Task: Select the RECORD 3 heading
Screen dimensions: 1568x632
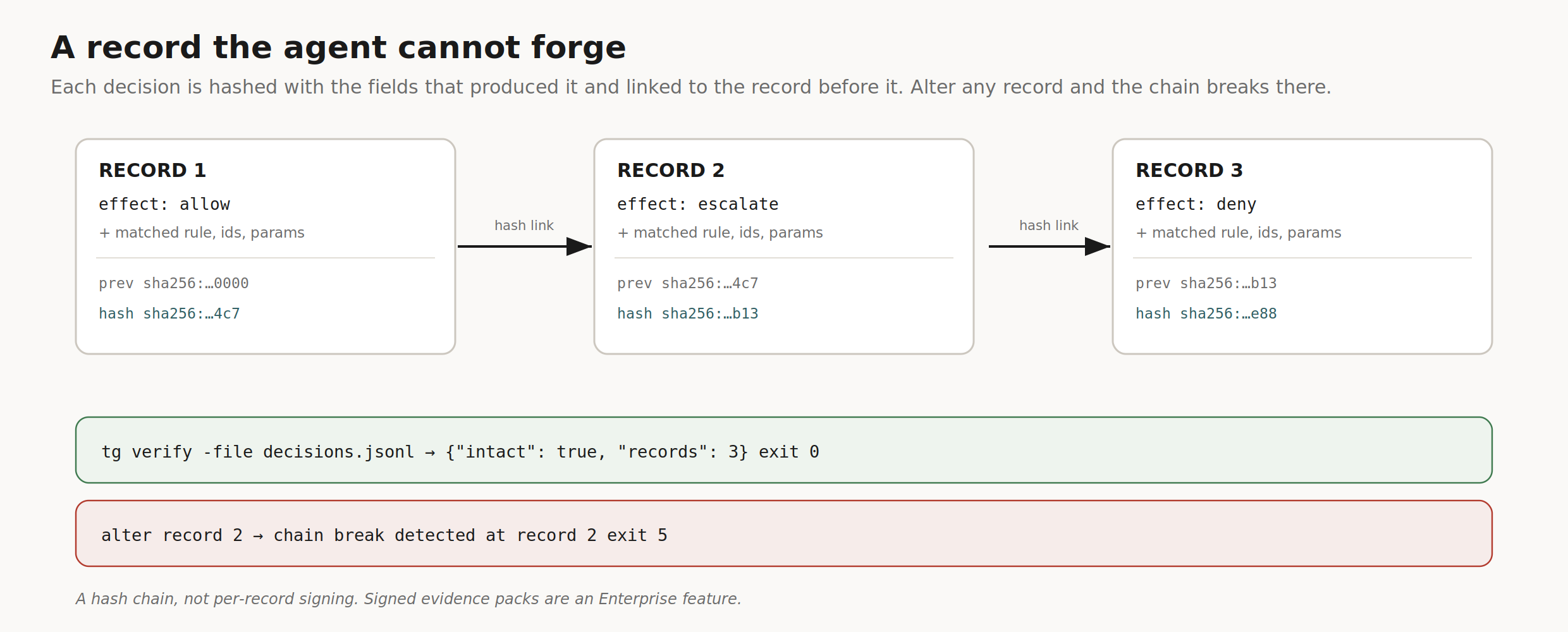Action: (x=1189, y=170)
